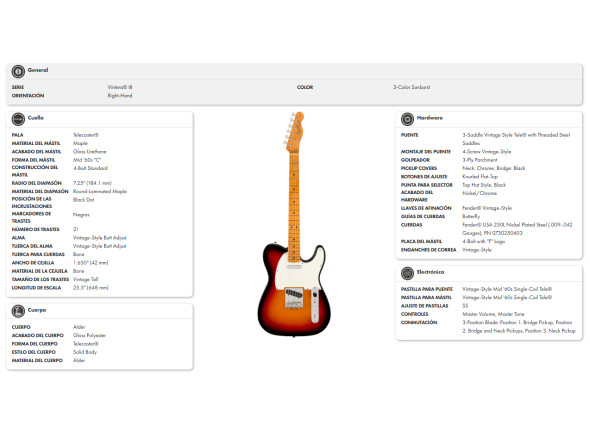This screenshot has height=434, width=590.
Task: Click the MATERIAL DE LA CEJUELA label
Action: [40, 271]
